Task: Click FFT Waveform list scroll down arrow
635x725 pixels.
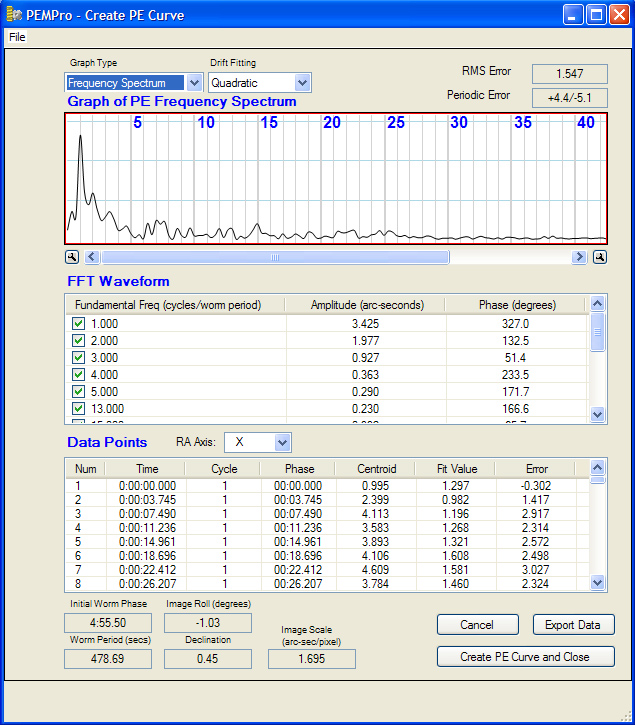Action: [x=598, y=414]
